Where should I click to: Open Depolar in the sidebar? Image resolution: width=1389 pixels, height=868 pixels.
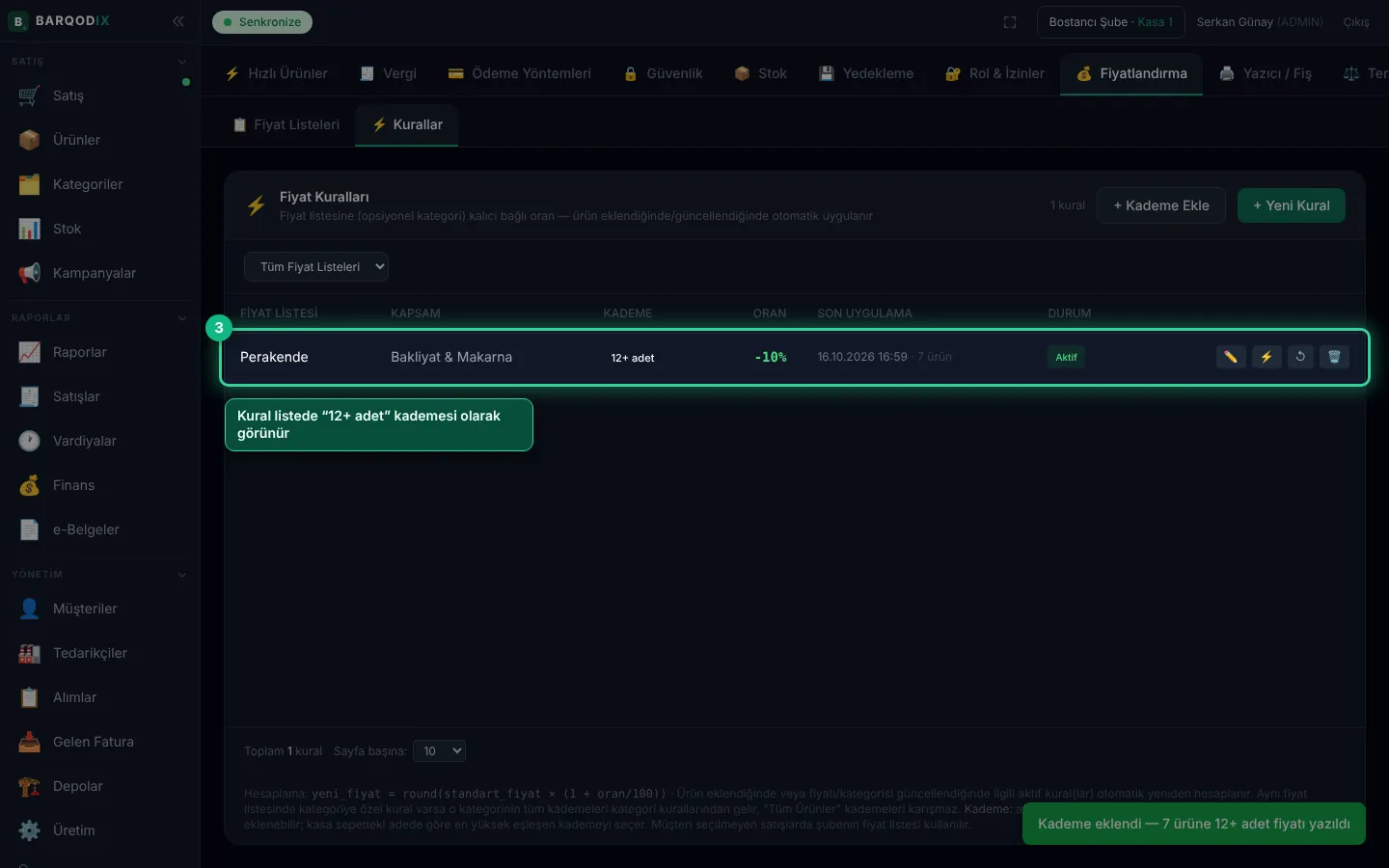pos(100,786)
